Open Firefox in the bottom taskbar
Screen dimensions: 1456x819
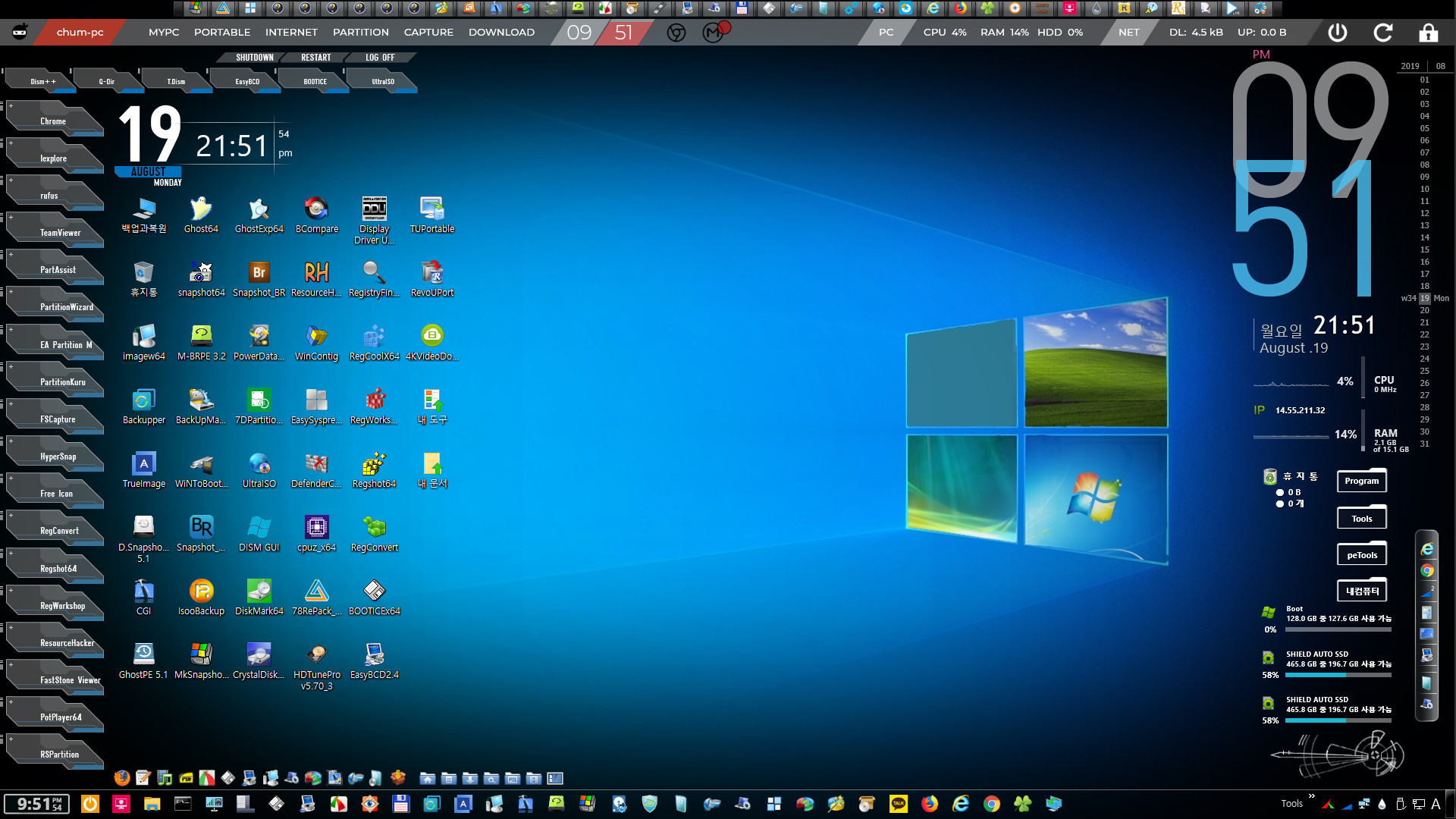coord(930,804)
